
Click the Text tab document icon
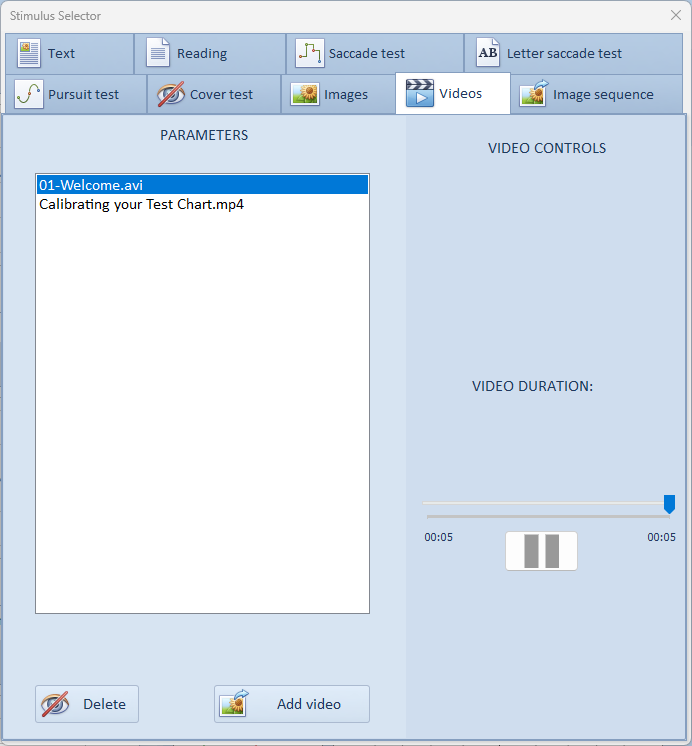[x=29, y=53]
